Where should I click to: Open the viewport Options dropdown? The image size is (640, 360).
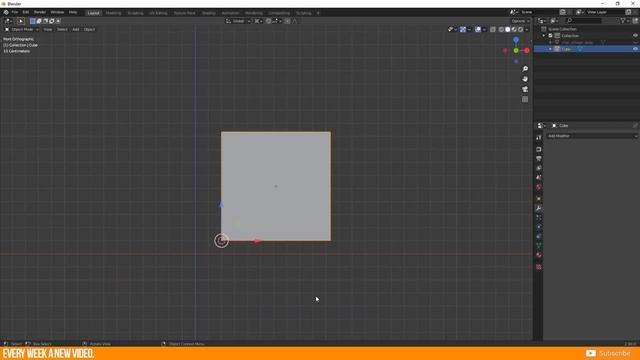(x=520, y=21)
